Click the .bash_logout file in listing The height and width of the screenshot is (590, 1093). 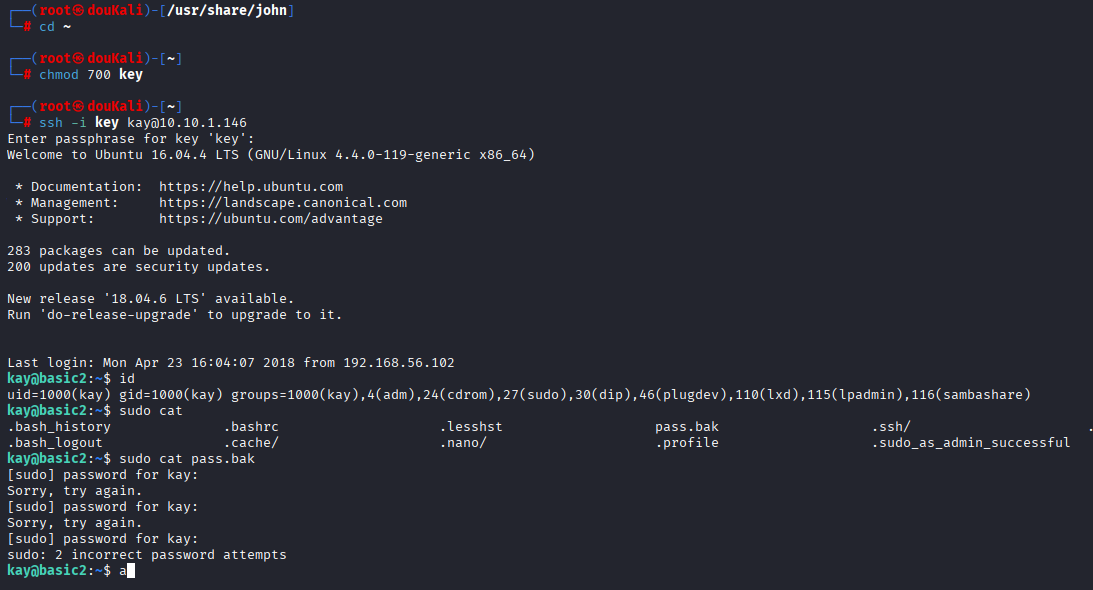(x=55, y=443)
